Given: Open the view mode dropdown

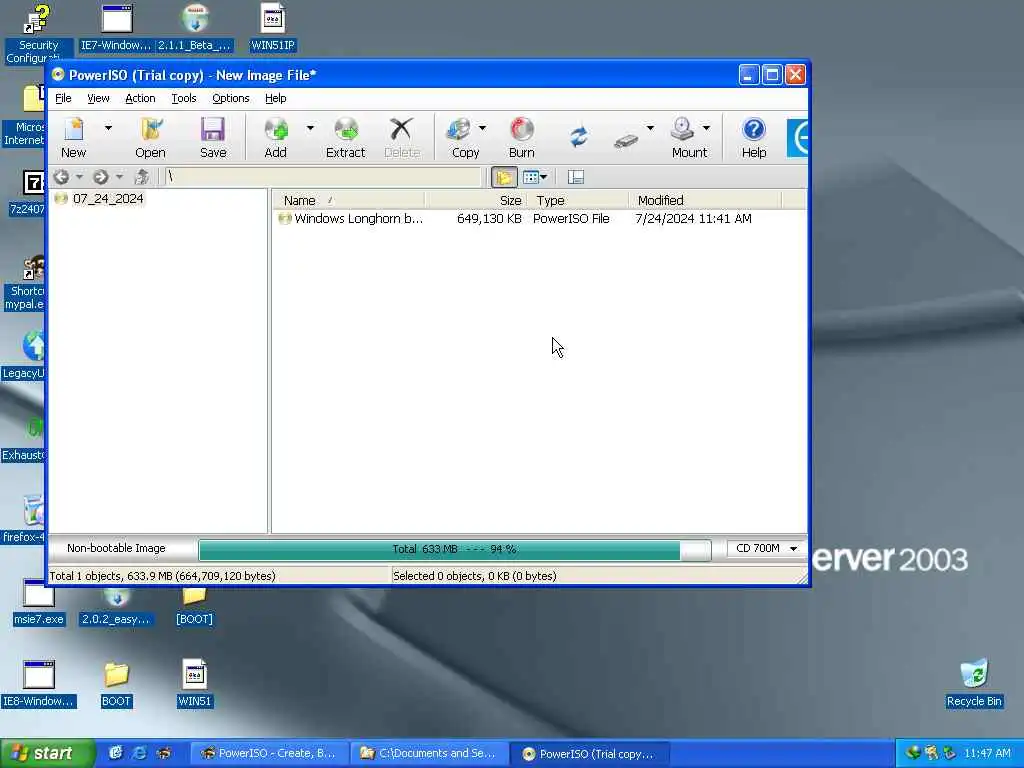Looking at the screenshot, I should click(536, 177).
